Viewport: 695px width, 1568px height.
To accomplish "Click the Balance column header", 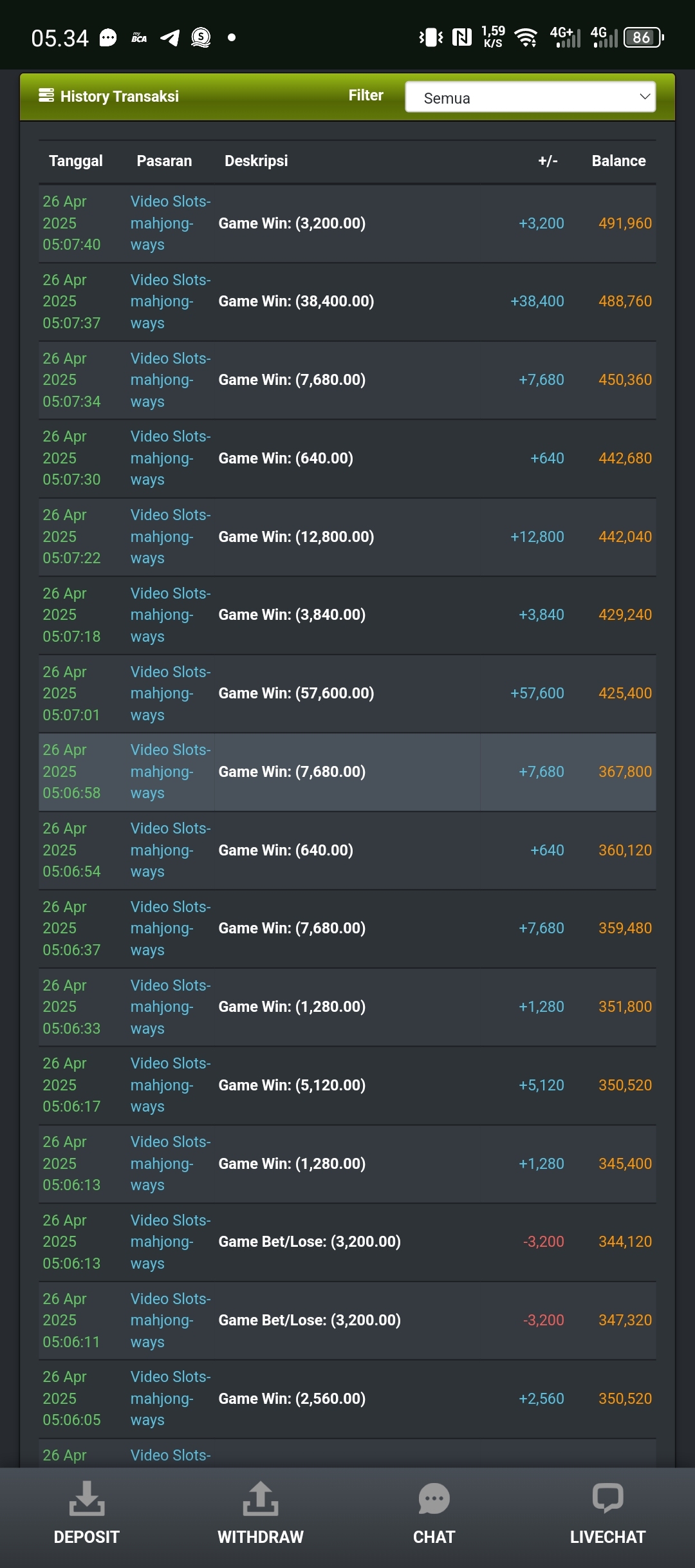I will click(618, 161).
